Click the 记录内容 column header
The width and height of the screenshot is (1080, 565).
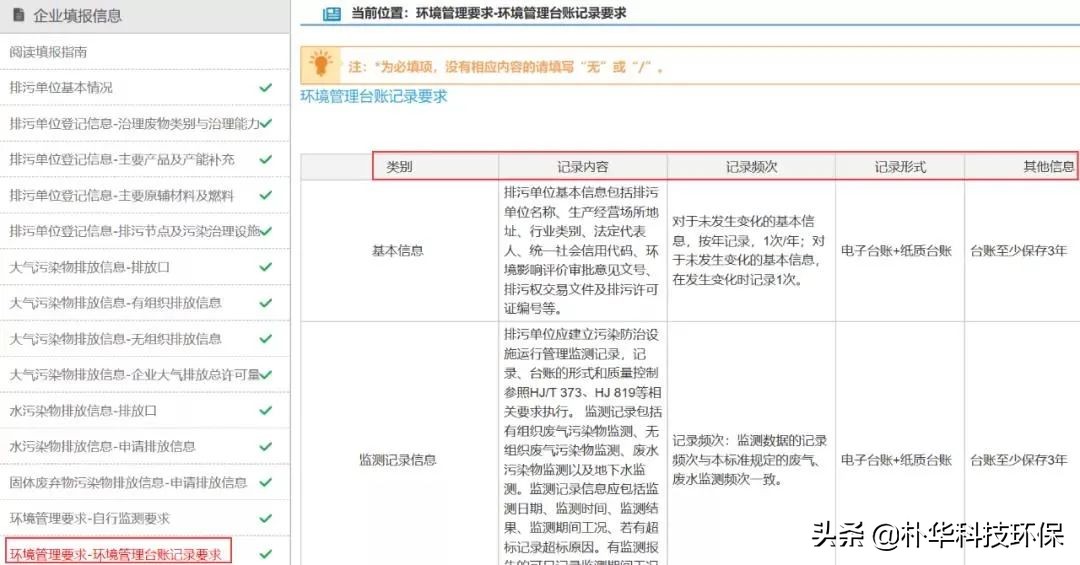click(583, 167)
